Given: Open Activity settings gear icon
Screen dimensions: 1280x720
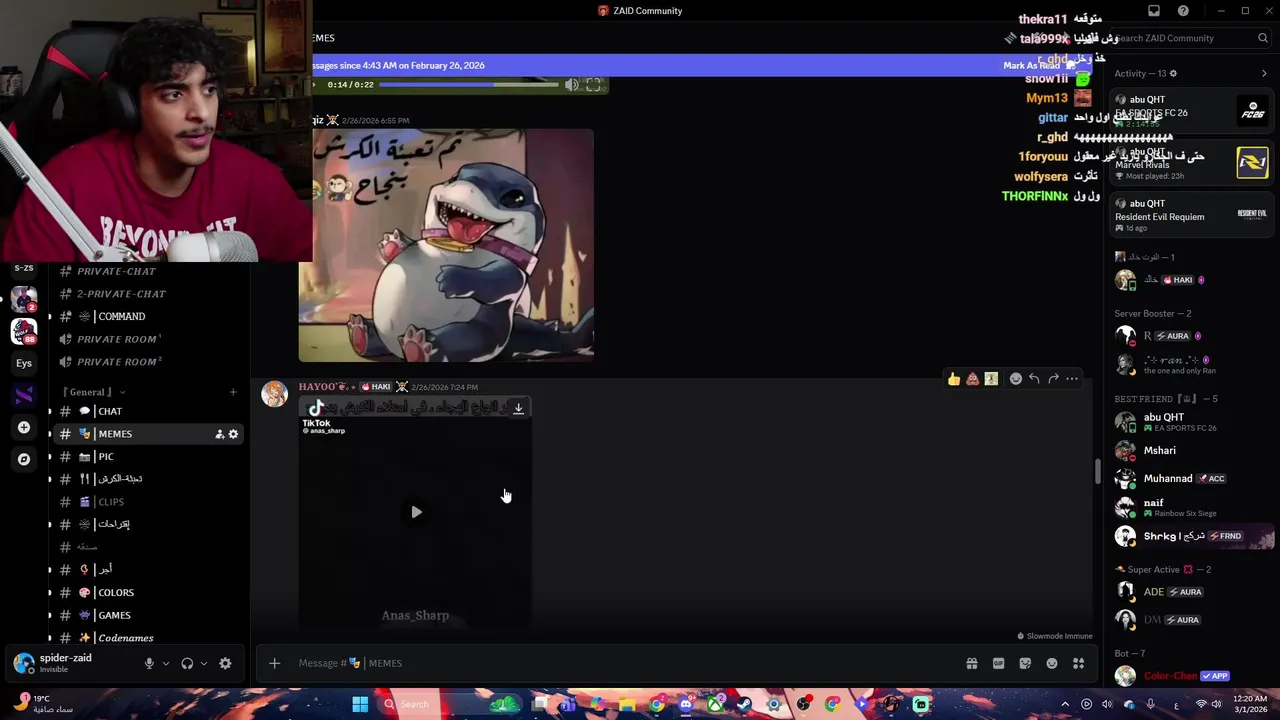Looking at the screenshot, I should 1173,73.
